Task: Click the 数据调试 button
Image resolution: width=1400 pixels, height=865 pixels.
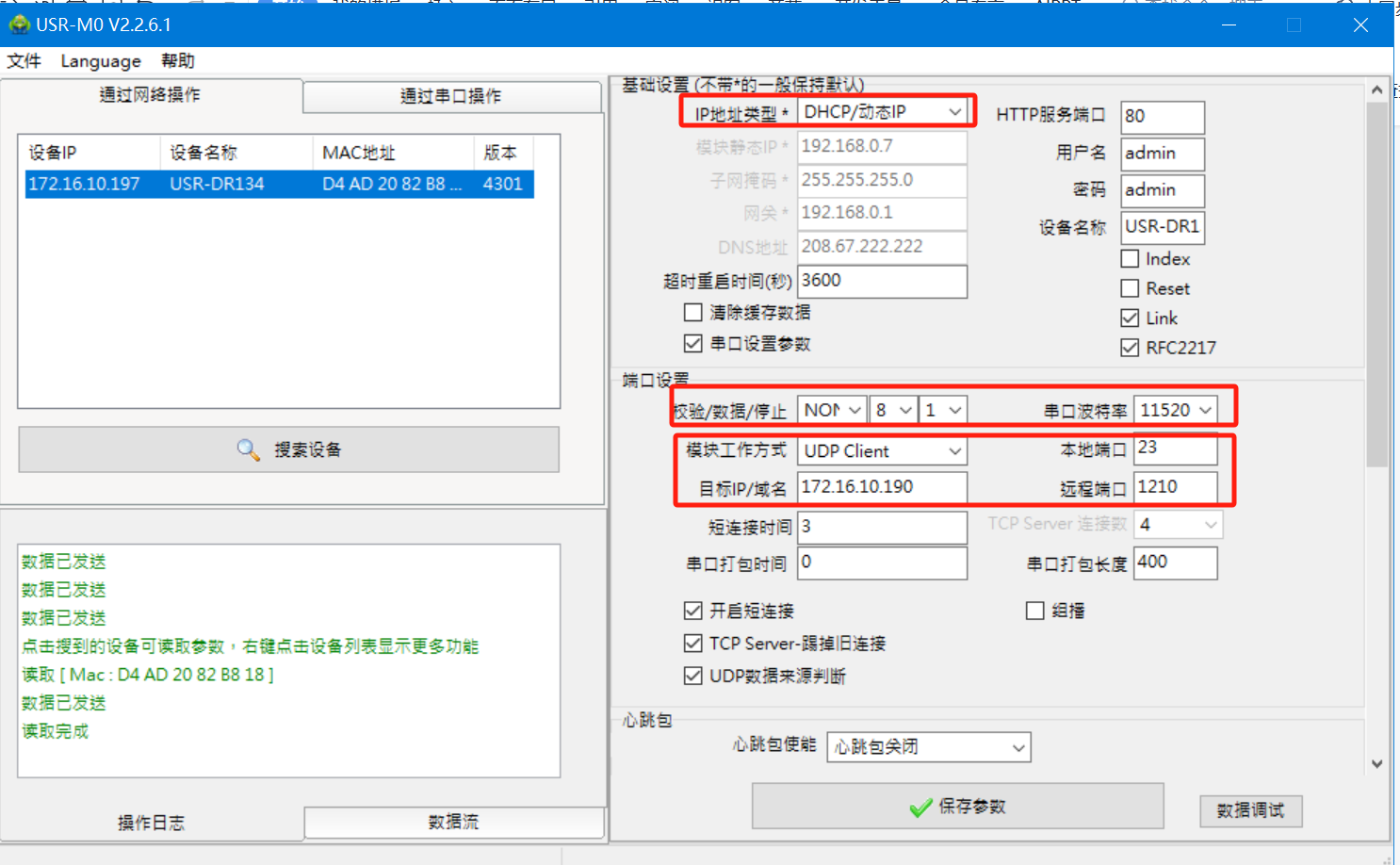Action: (x=1250, y=810)
